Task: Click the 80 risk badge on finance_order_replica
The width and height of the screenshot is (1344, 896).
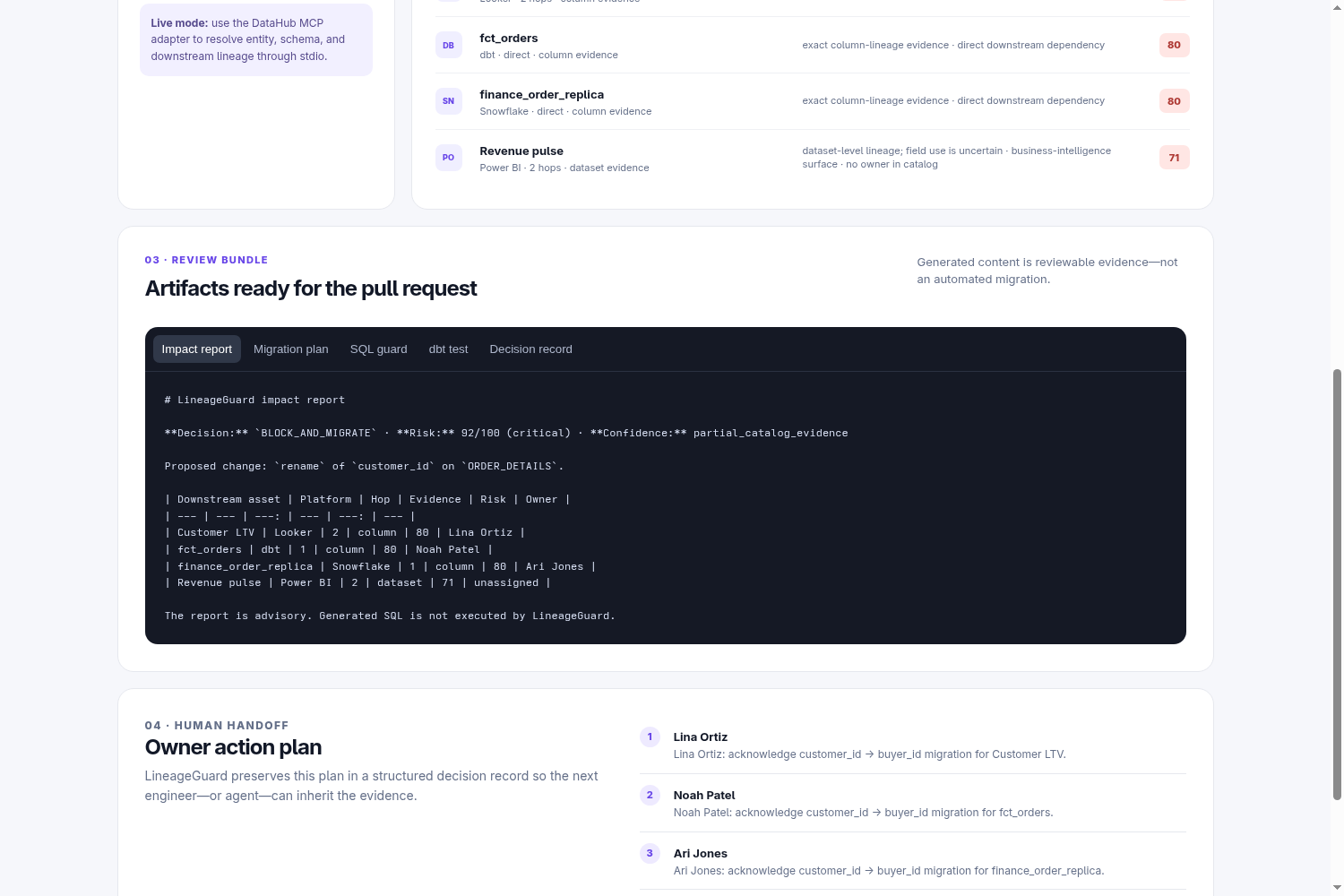Action: point(1174,101)
